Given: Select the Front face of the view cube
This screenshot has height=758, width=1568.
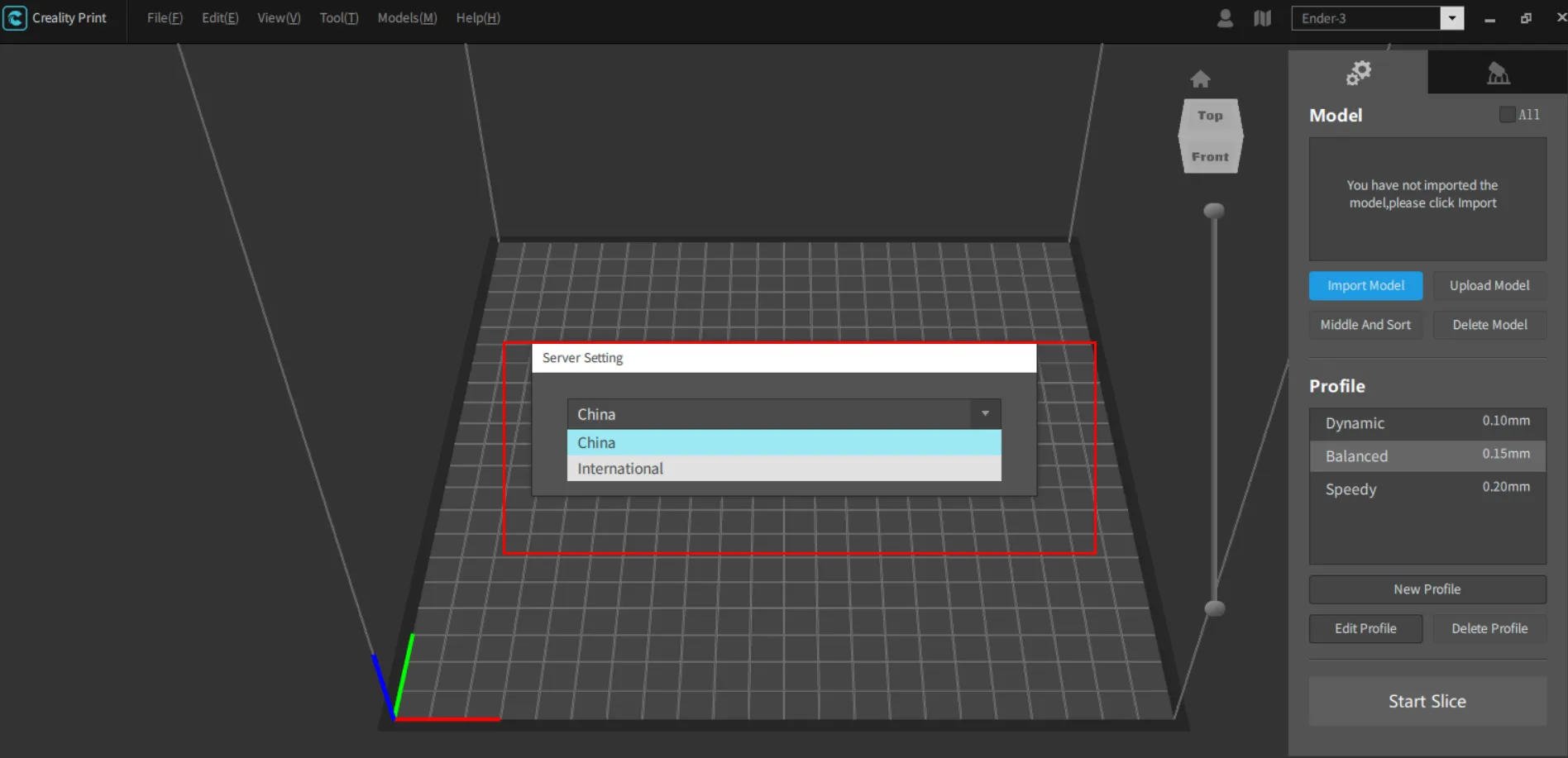Looking at the screenshot, I should tap(1210, 157).
